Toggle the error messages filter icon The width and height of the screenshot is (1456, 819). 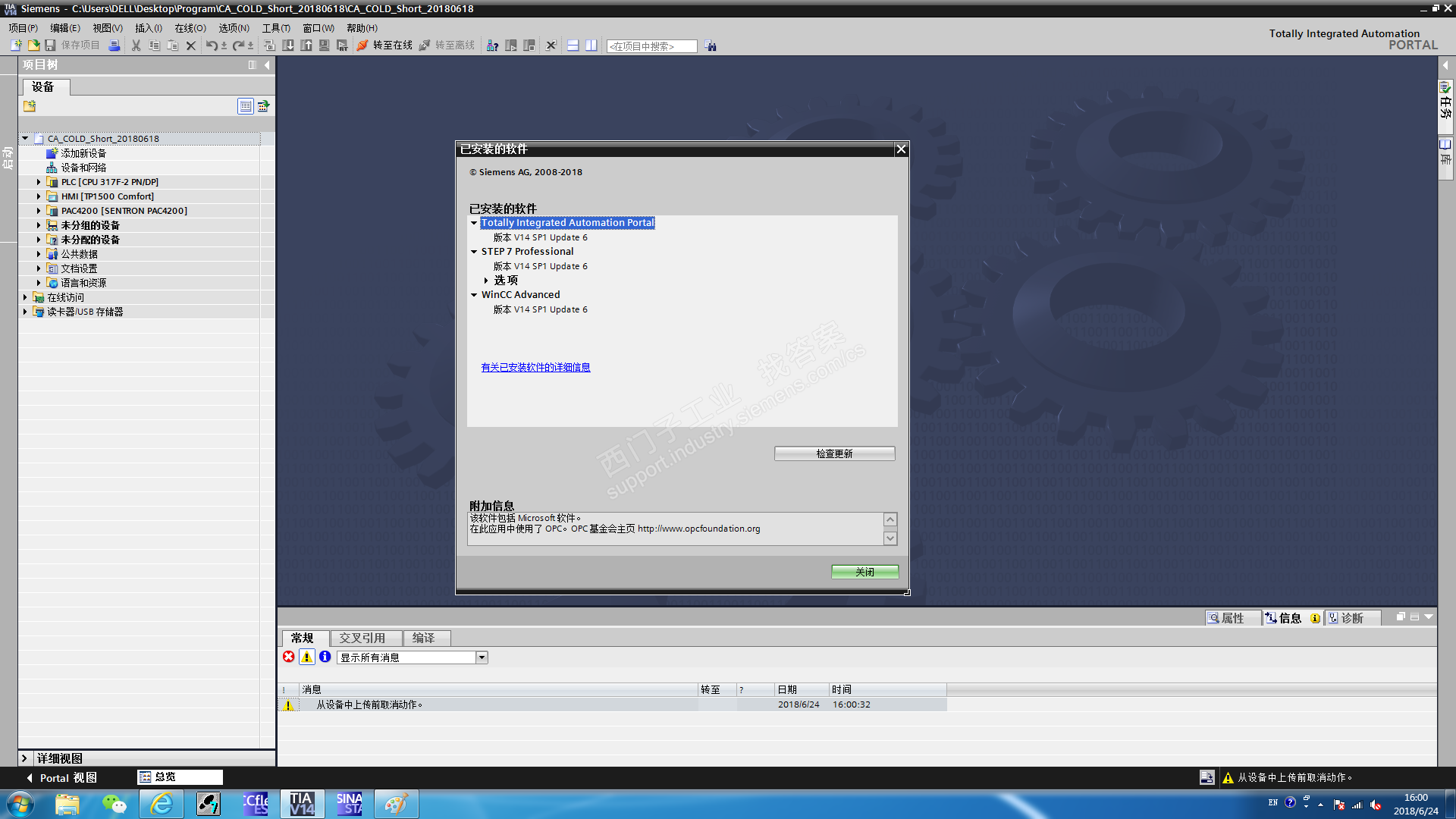(x=289, y=657)
